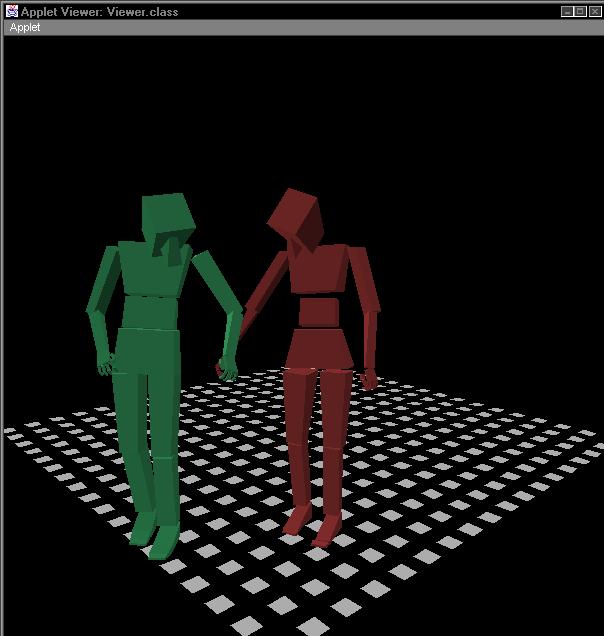Click the red figure's waist block

click(319, 312)
